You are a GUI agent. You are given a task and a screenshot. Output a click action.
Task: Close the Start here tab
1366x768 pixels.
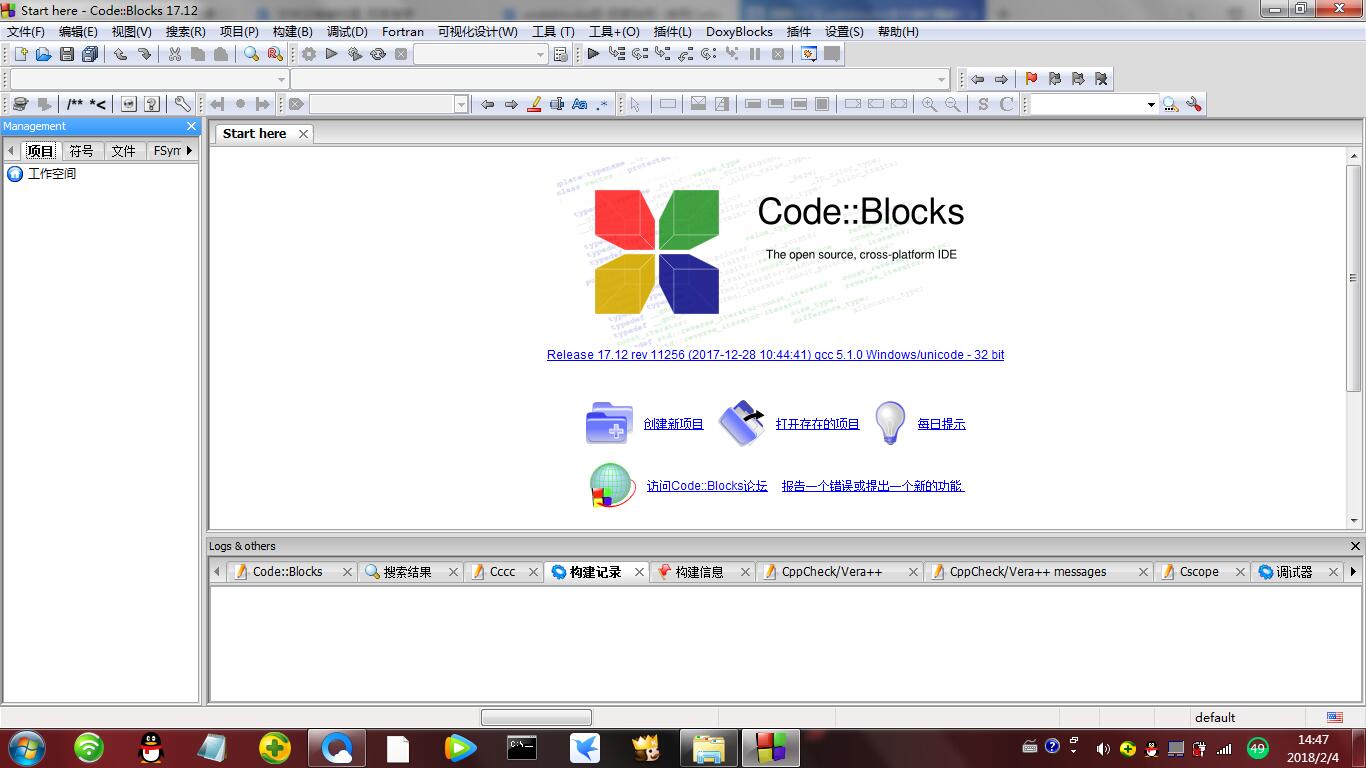point(303,134)
